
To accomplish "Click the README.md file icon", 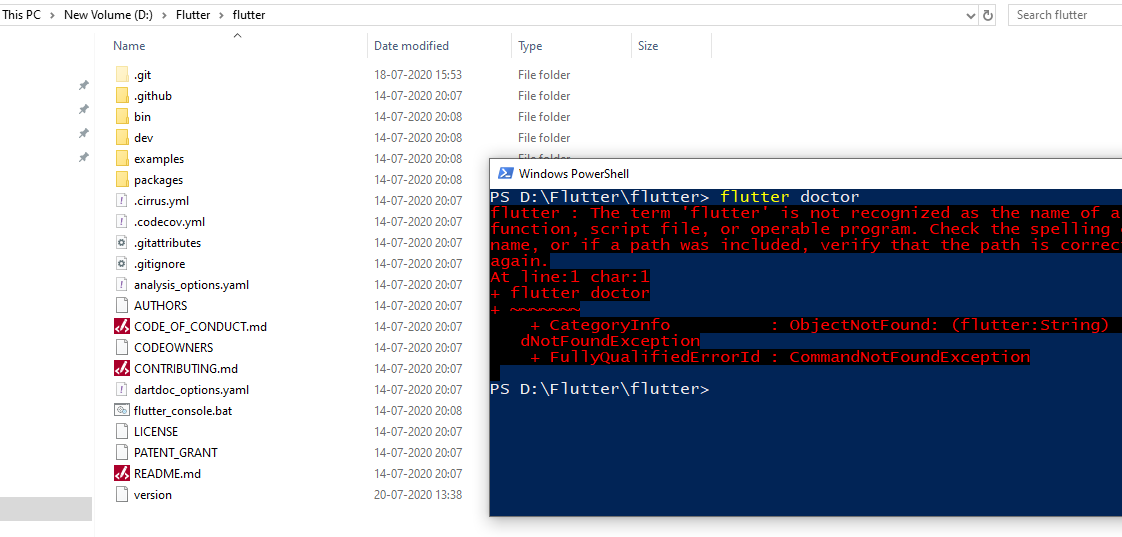I will click(x=122, y=473).
